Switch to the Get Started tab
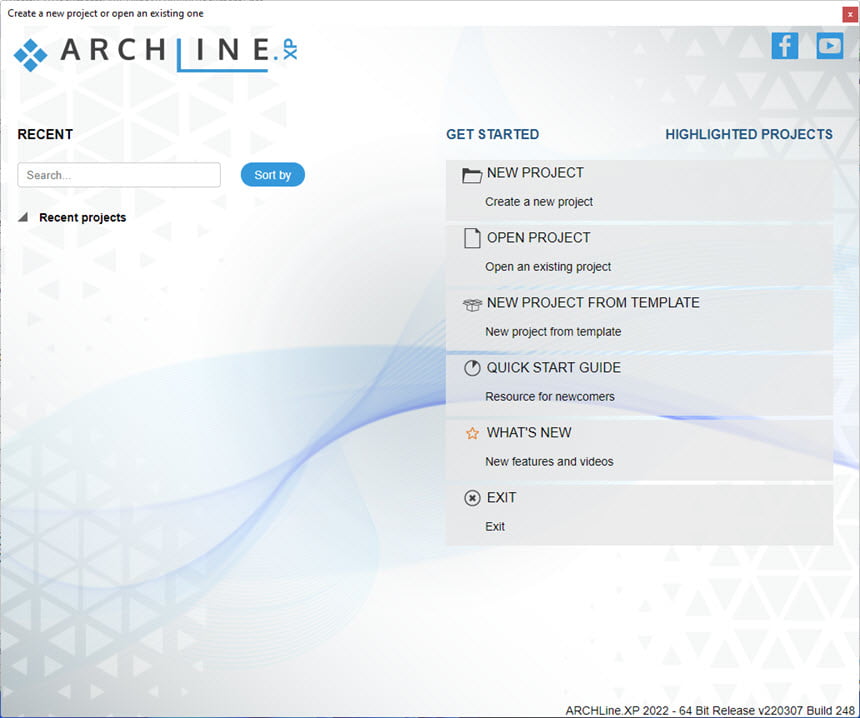The height and width of the screenshot is (718, 860). (x=492, y=134)
